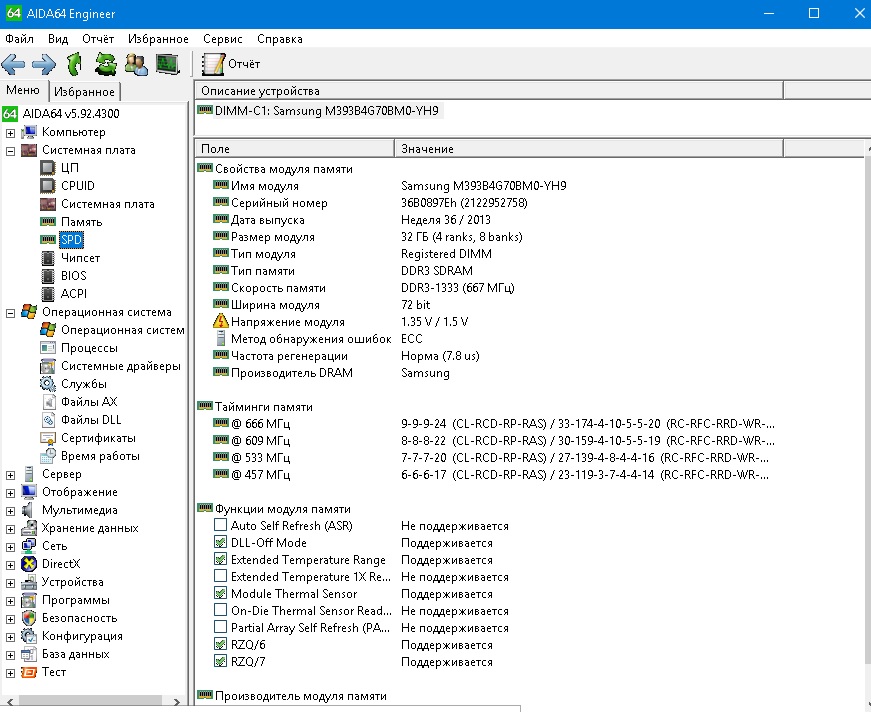The width and height of the screenshot is (871, 712).
Task: Open the Вид menu
Action: [58, 39]
